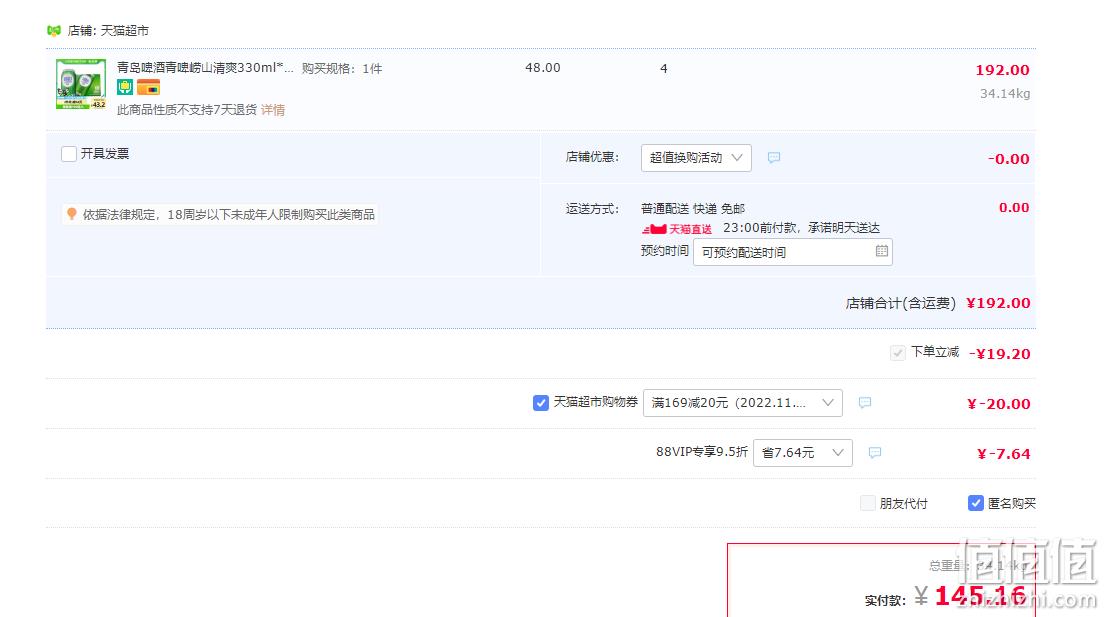Screen dimensions: 1106x617
Task: Click the unit price 48.00
Action: pyautogui.click(x=542, y=68)
